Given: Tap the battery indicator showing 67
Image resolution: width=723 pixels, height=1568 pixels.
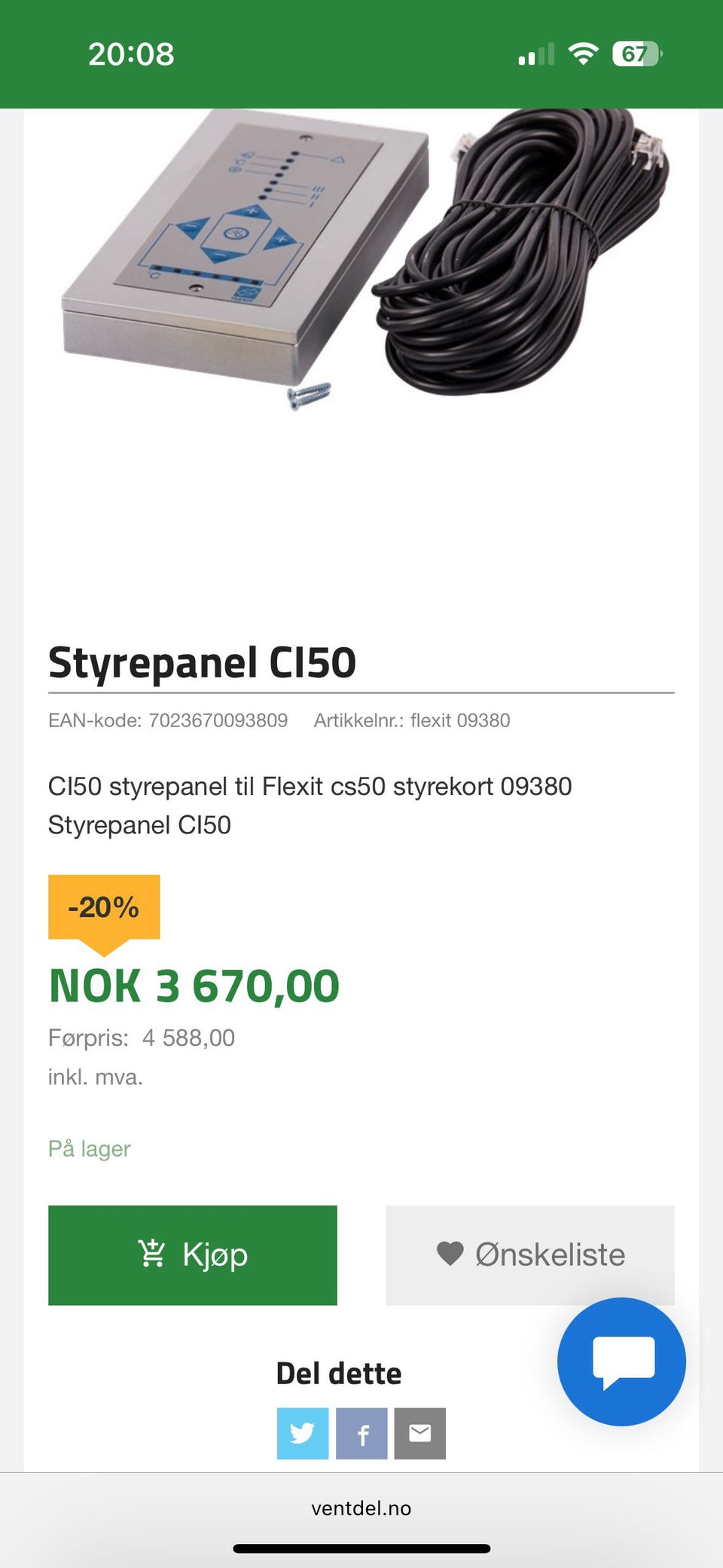Looking at the screenshot, I should tap(636, 53).
